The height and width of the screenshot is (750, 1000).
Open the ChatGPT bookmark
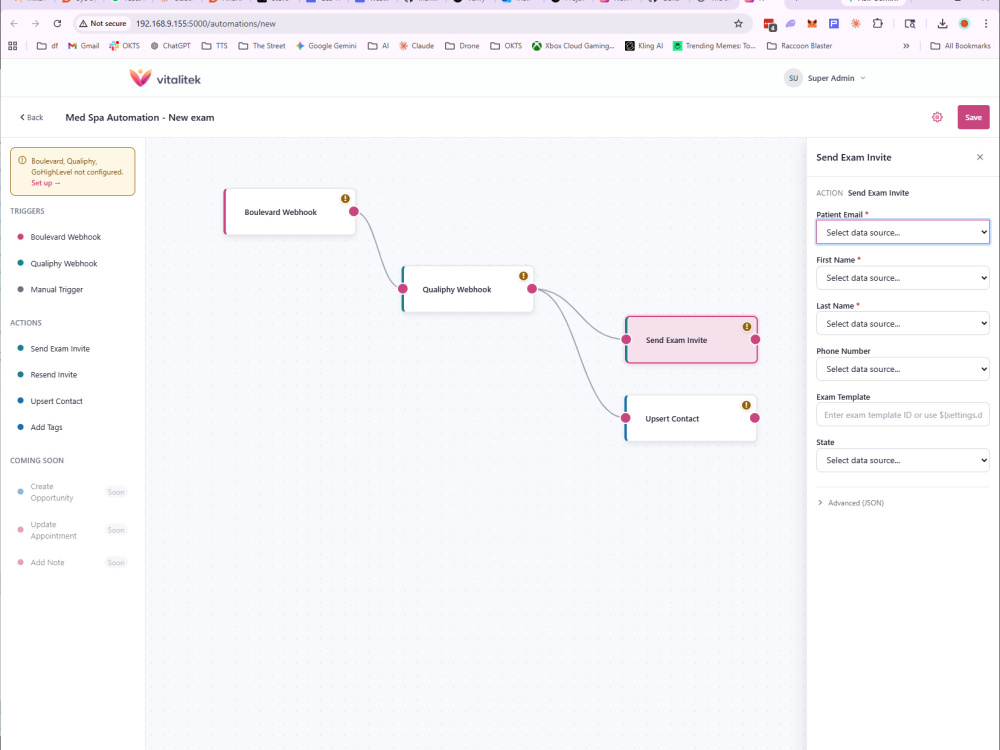(170, 46)
